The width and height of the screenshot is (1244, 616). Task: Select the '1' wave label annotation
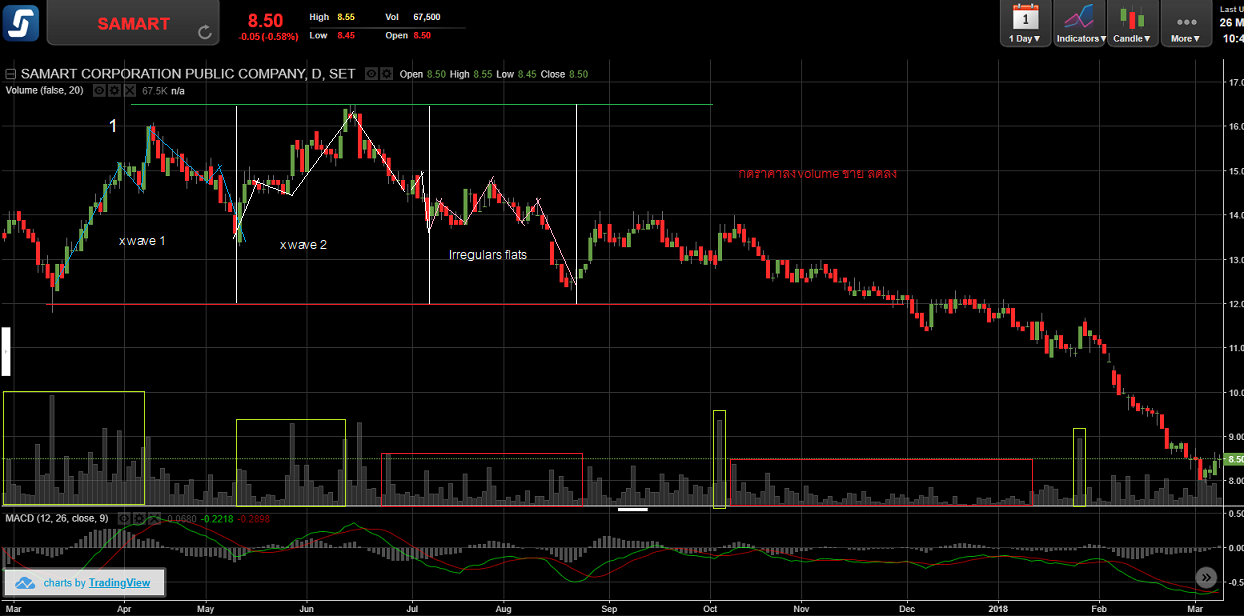coord(113,126)
